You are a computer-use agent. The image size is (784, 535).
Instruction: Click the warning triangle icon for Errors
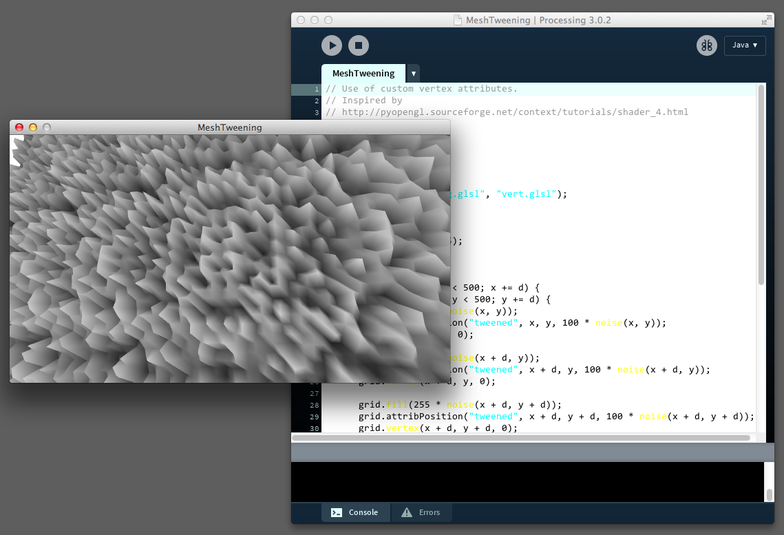pos(406,512)
